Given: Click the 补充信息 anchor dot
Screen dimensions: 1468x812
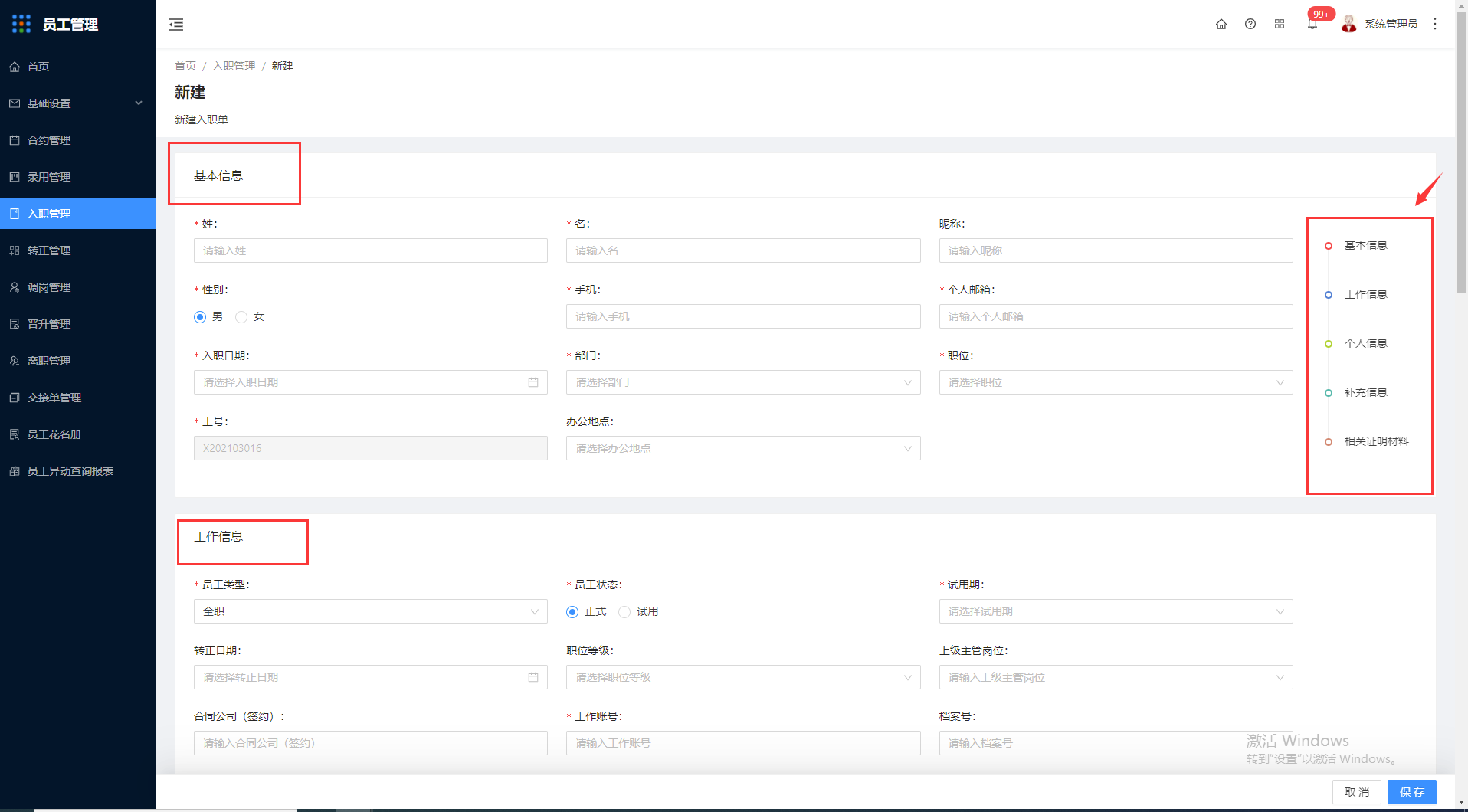Looking at the screenshot, I should [x=1329, y=393].
